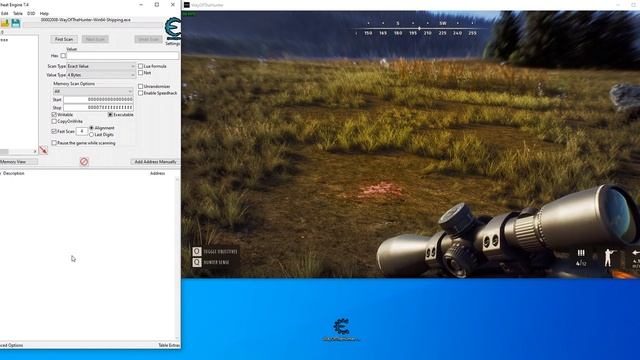The height and width of the screenshot is (360, 640).
Task: Focus the Fast Scan alignment value field
Action: (x=82, y=131)
